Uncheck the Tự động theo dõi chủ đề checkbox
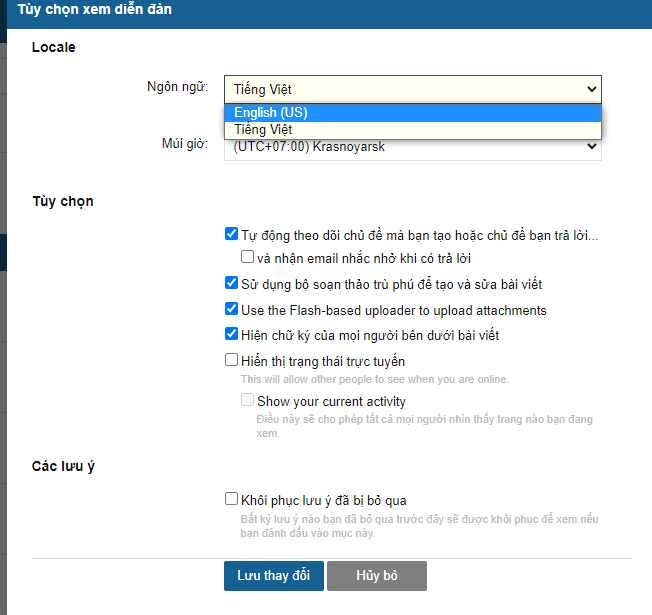The height and width of the screenshot is (615, 652). 232,235
